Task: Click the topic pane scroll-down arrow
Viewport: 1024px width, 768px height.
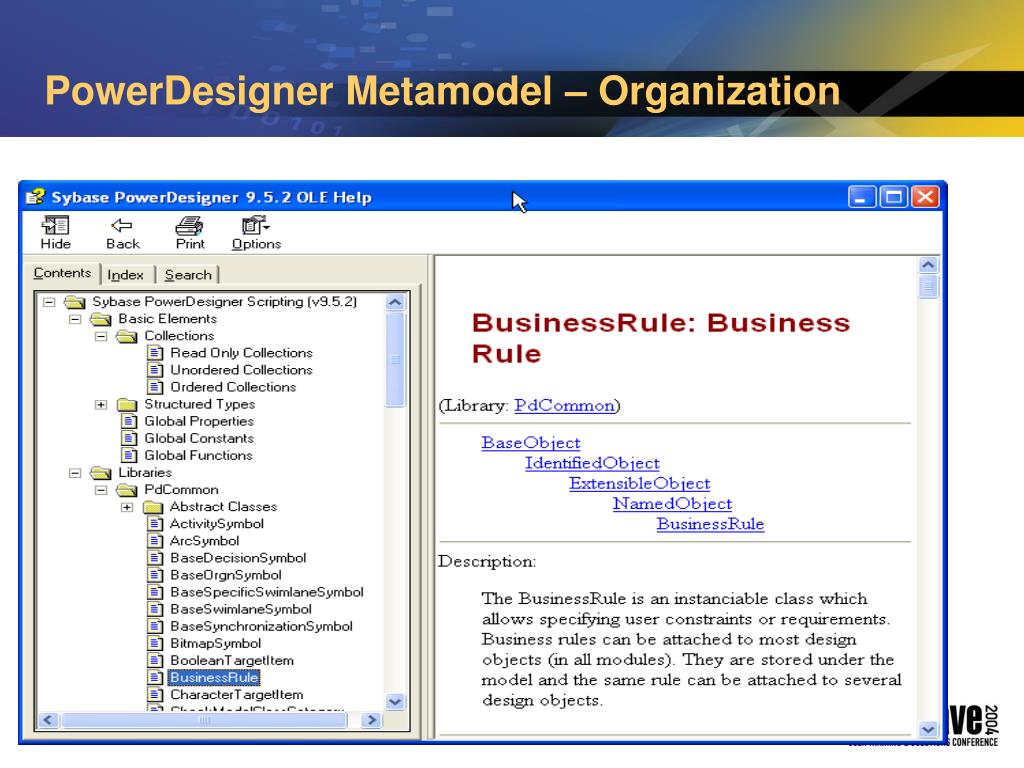Action: pyautogui.click(x=928, y=729)
